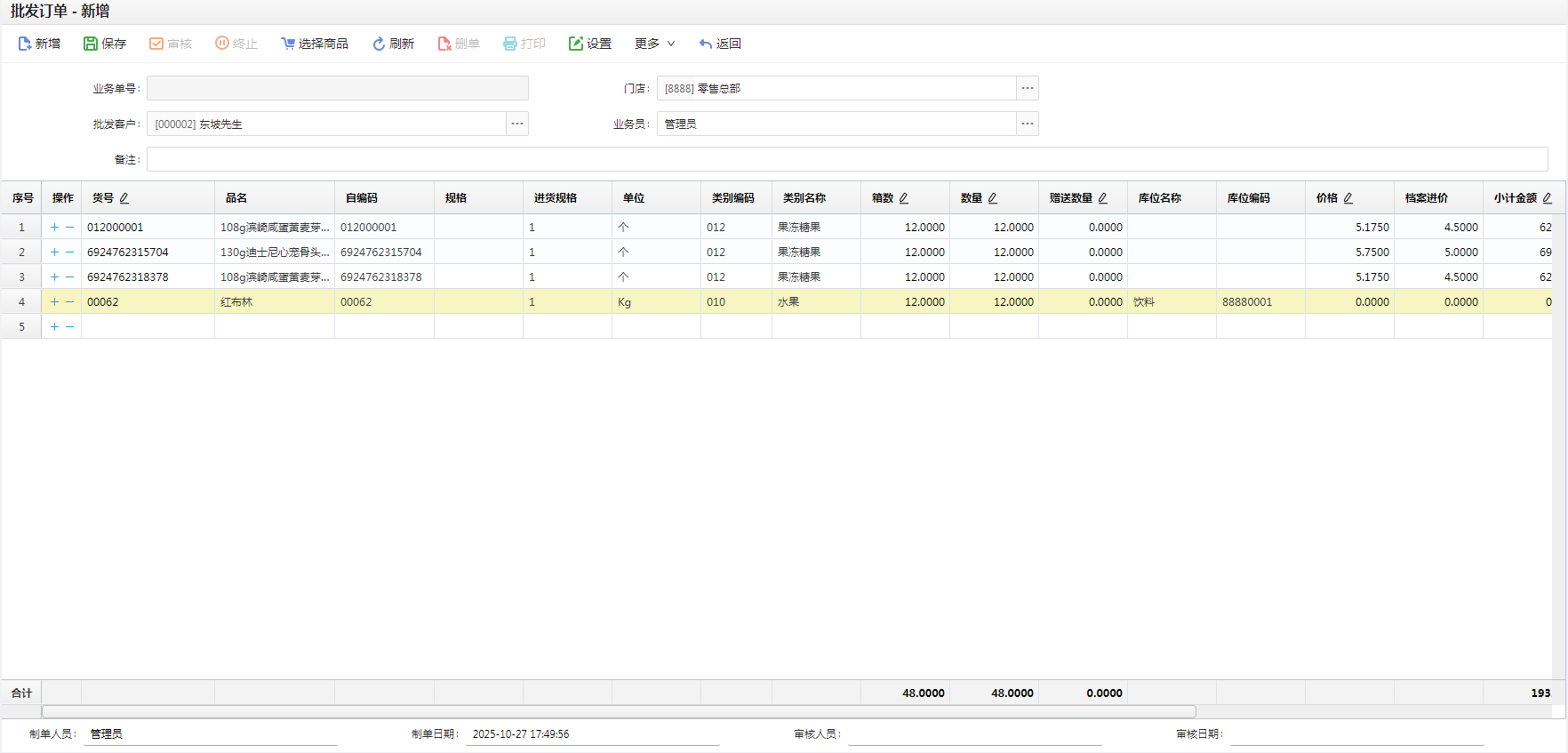This screenshot has height=753, width=1568.
Task: Open the 批发客户 customer lookup ellipsis button
Action: (x=517, y=124)
